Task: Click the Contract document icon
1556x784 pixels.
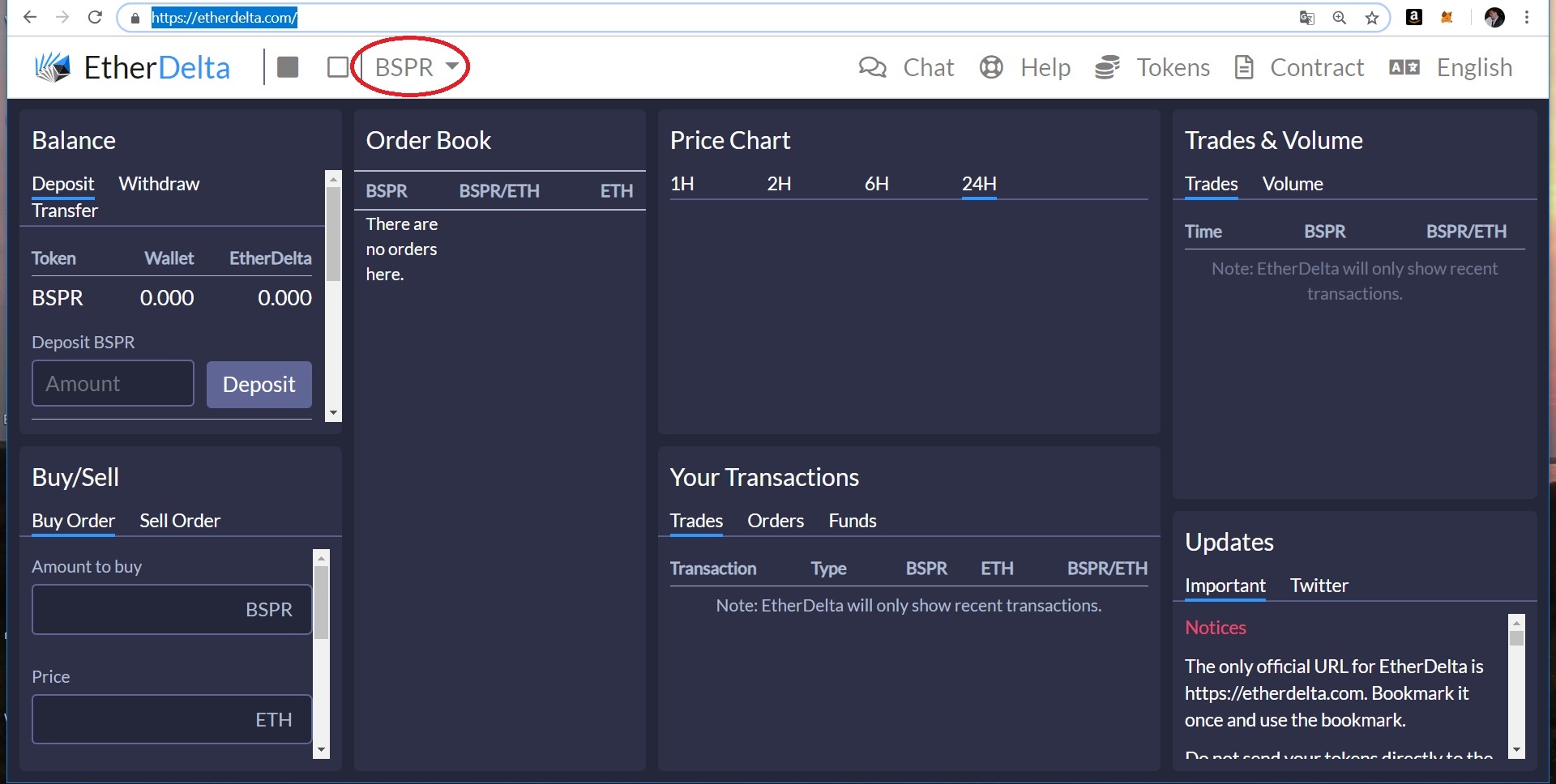Action: pos(1244,67)
